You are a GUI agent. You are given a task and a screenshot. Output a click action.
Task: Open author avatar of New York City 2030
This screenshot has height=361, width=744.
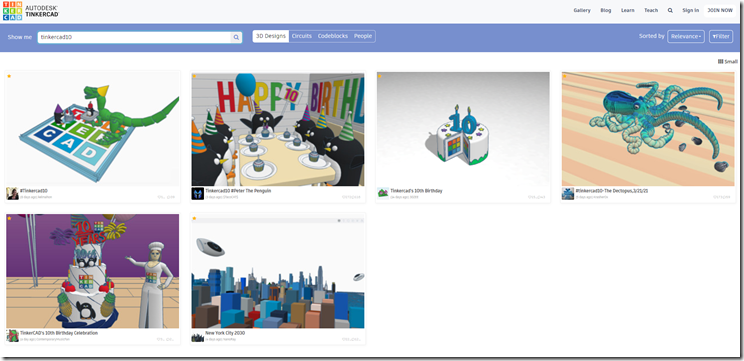click(198, 336)
